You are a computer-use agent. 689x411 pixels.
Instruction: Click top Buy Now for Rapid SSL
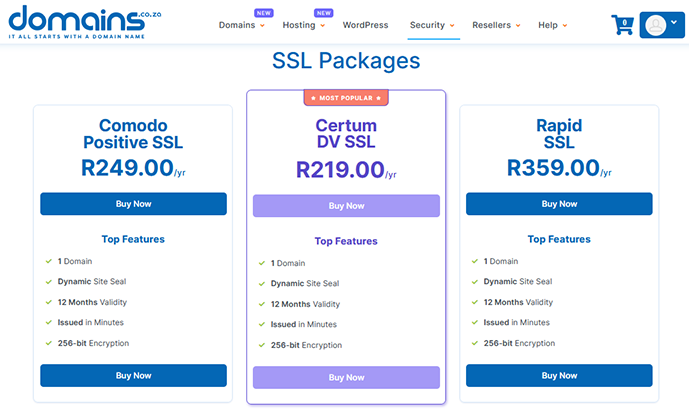(559, 204)
